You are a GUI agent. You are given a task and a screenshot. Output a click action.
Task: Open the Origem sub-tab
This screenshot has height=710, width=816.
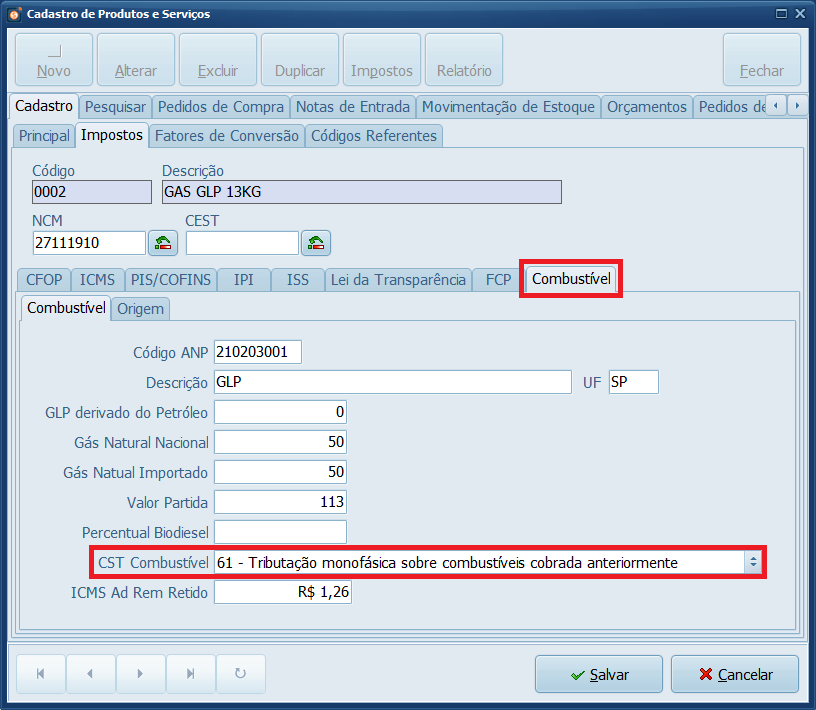click(140, 309)
